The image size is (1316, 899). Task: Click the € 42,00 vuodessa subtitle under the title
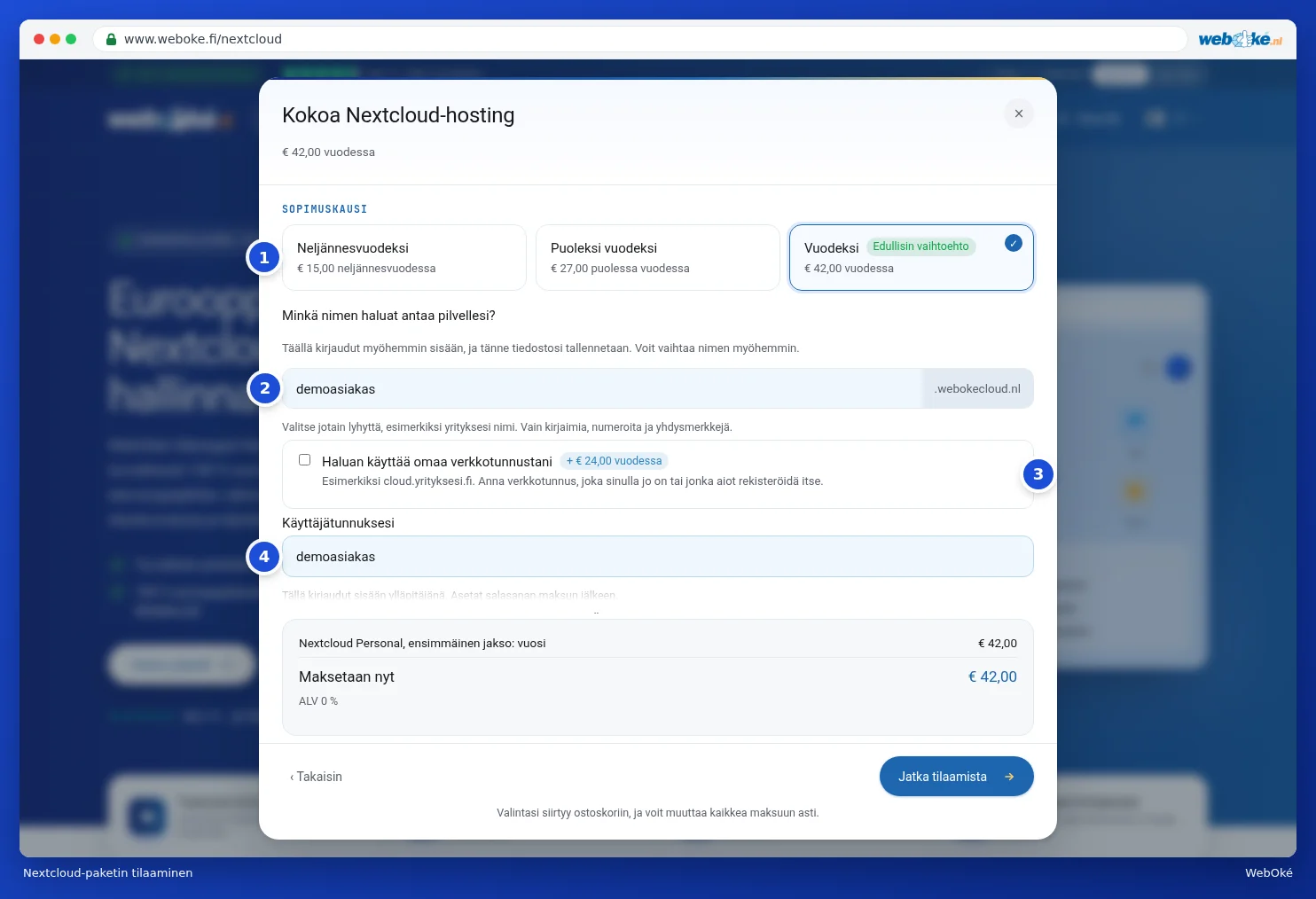328,152
